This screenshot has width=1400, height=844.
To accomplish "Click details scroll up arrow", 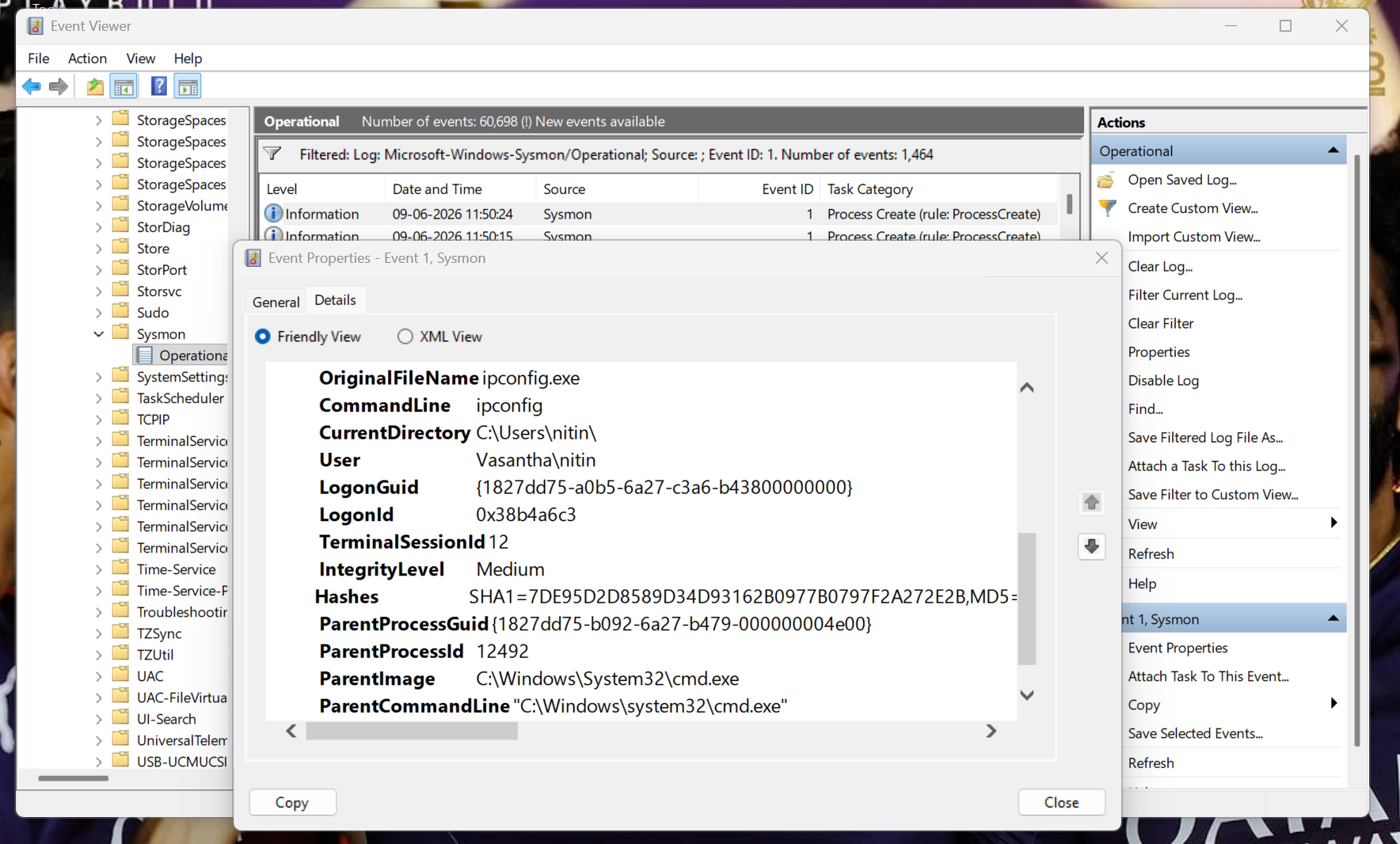I will coord(1027,387).
